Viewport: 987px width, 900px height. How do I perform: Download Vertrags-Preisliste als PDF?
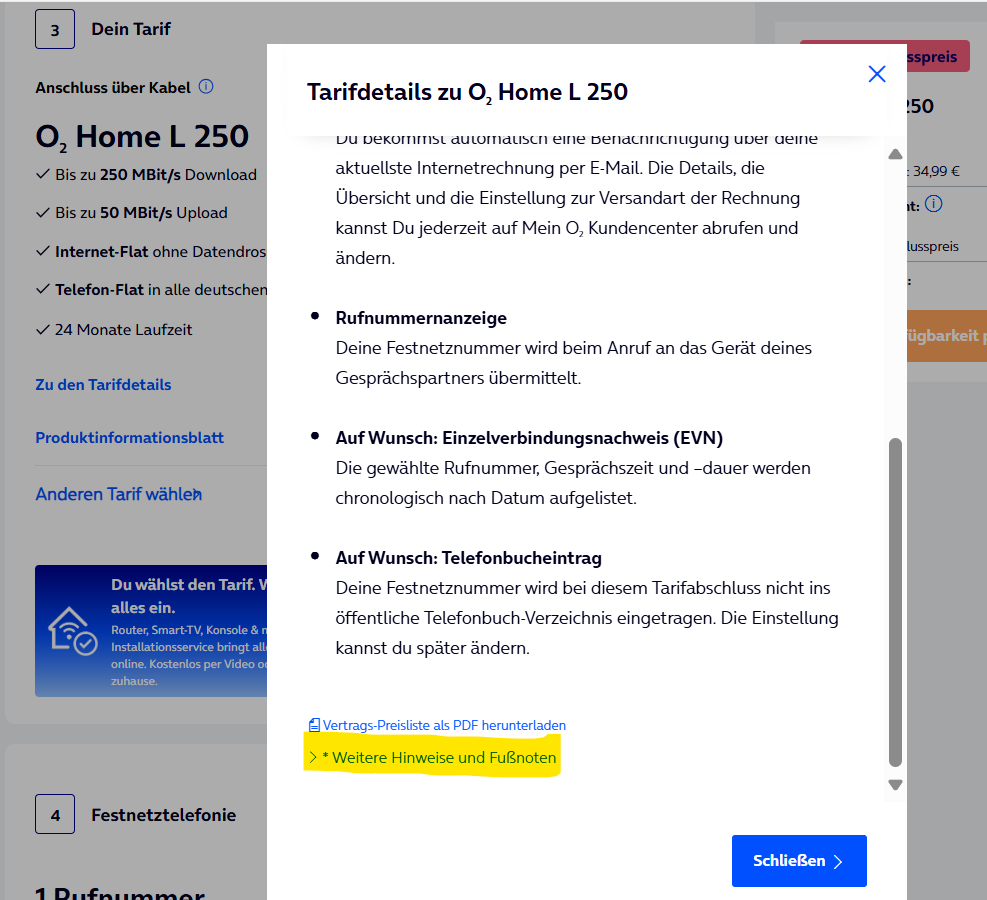tap(444, 725)
